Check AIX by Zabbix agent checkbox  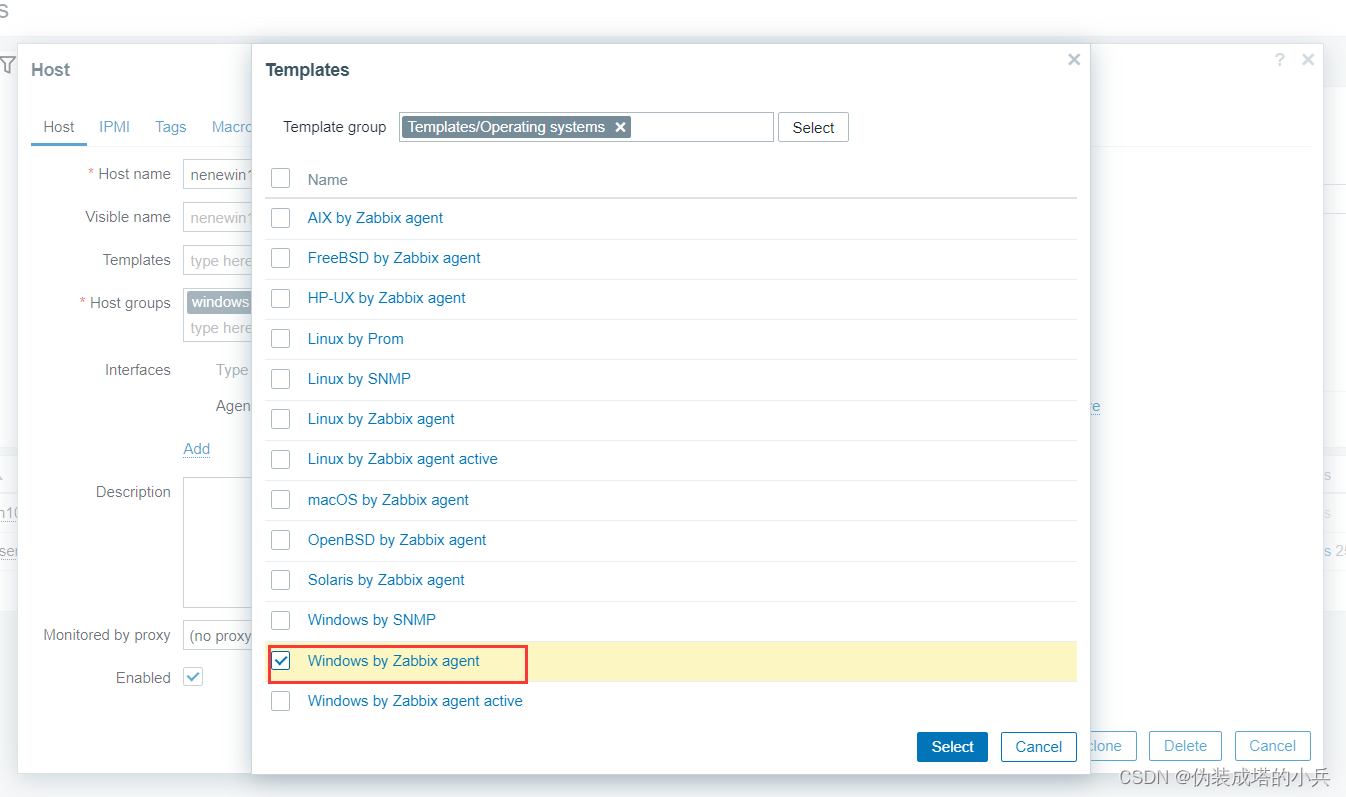pyautogui.click(x=281, y=218)
